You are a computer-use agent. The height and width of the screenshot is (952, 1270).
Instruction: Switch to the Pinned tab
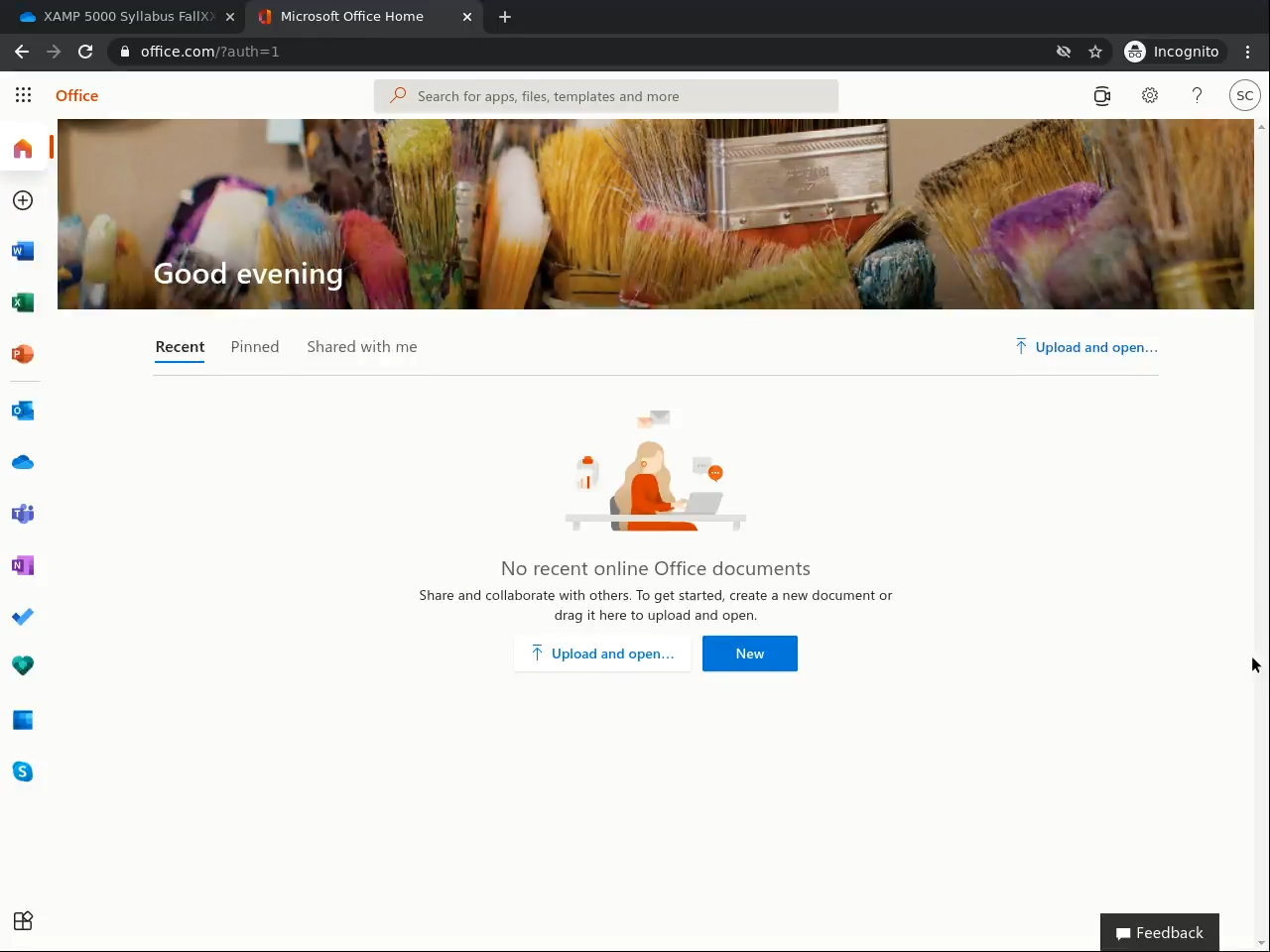click(x=255, y=347)
